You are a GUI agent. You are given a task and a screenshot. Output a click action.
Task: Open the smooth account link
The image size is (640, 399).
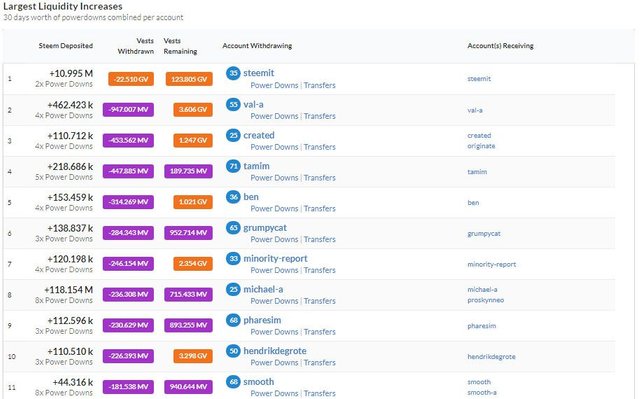pos(259,382)
